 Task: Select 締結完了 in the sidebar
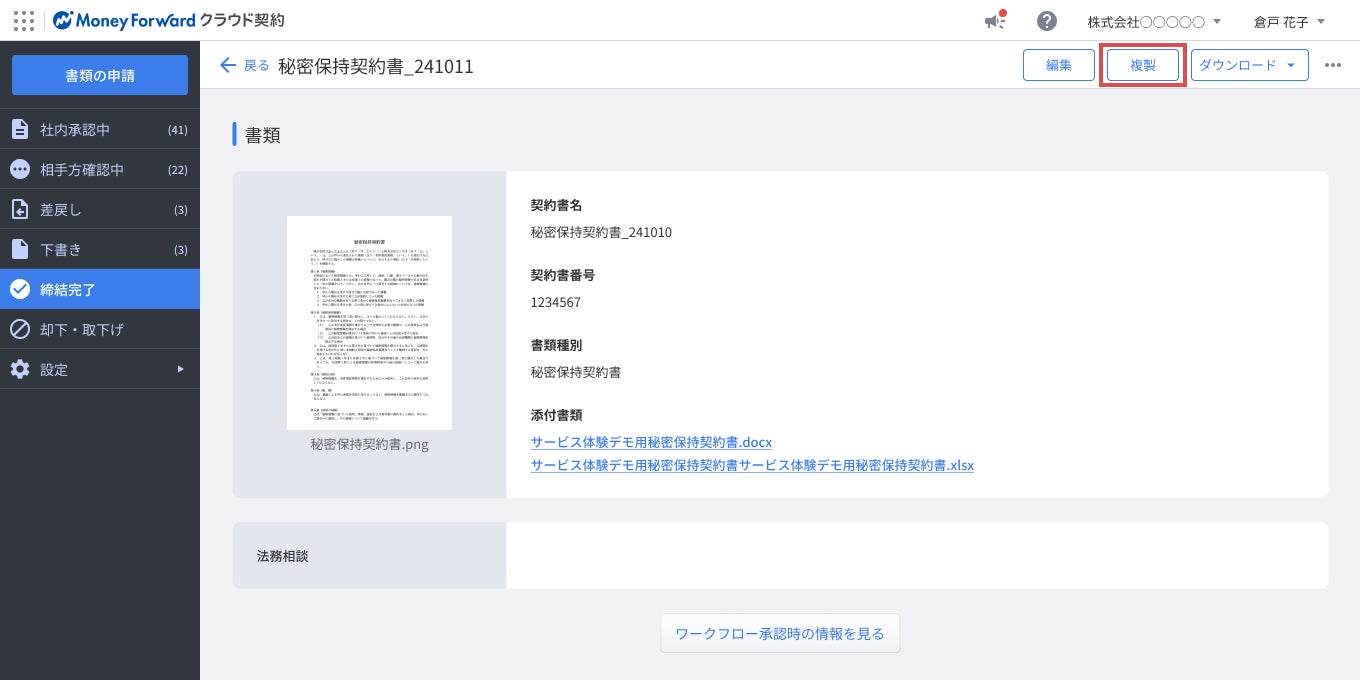coord(100,289)
